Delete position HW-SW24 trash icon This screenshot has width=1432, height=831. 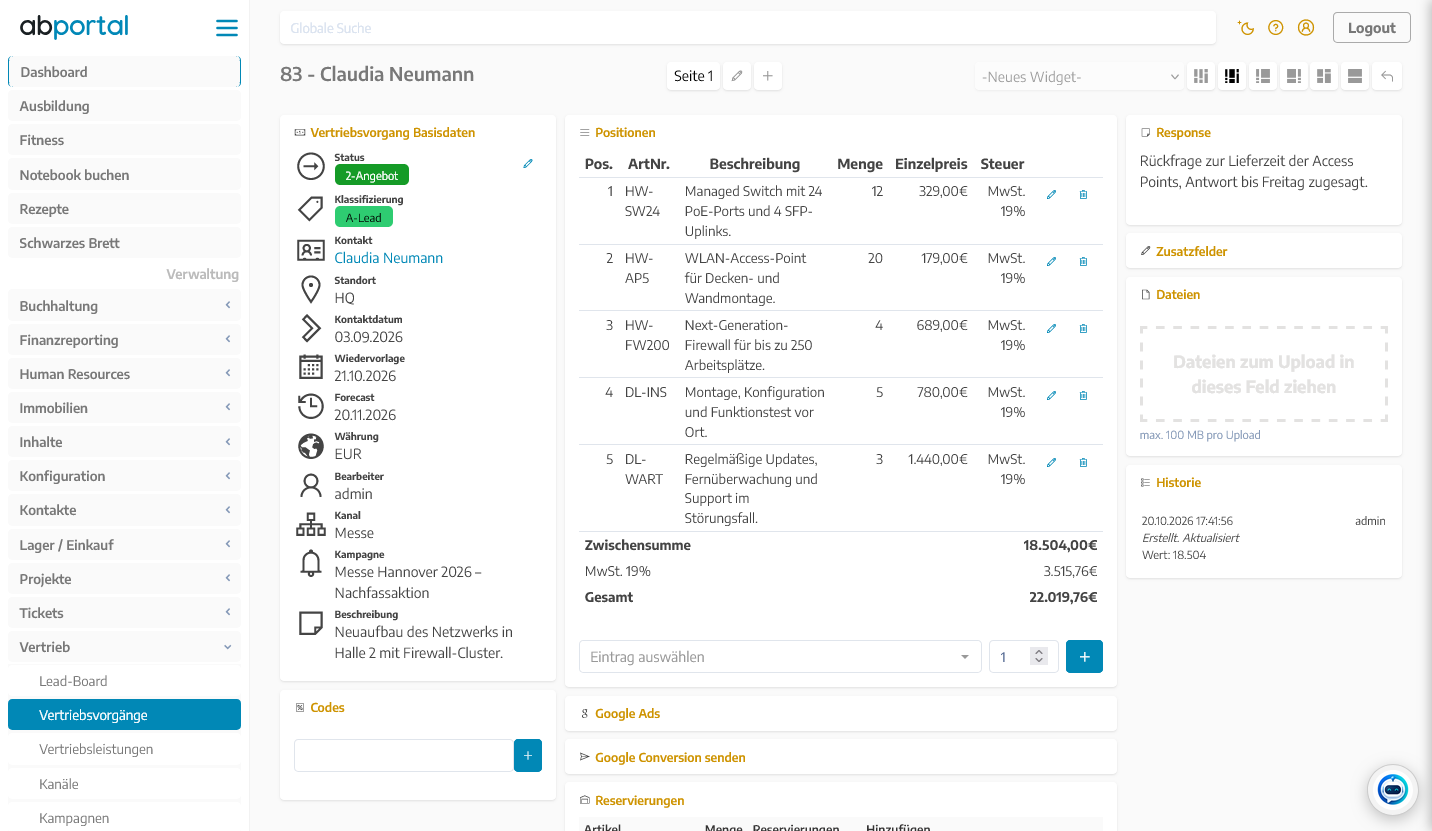pos(1084,195)
